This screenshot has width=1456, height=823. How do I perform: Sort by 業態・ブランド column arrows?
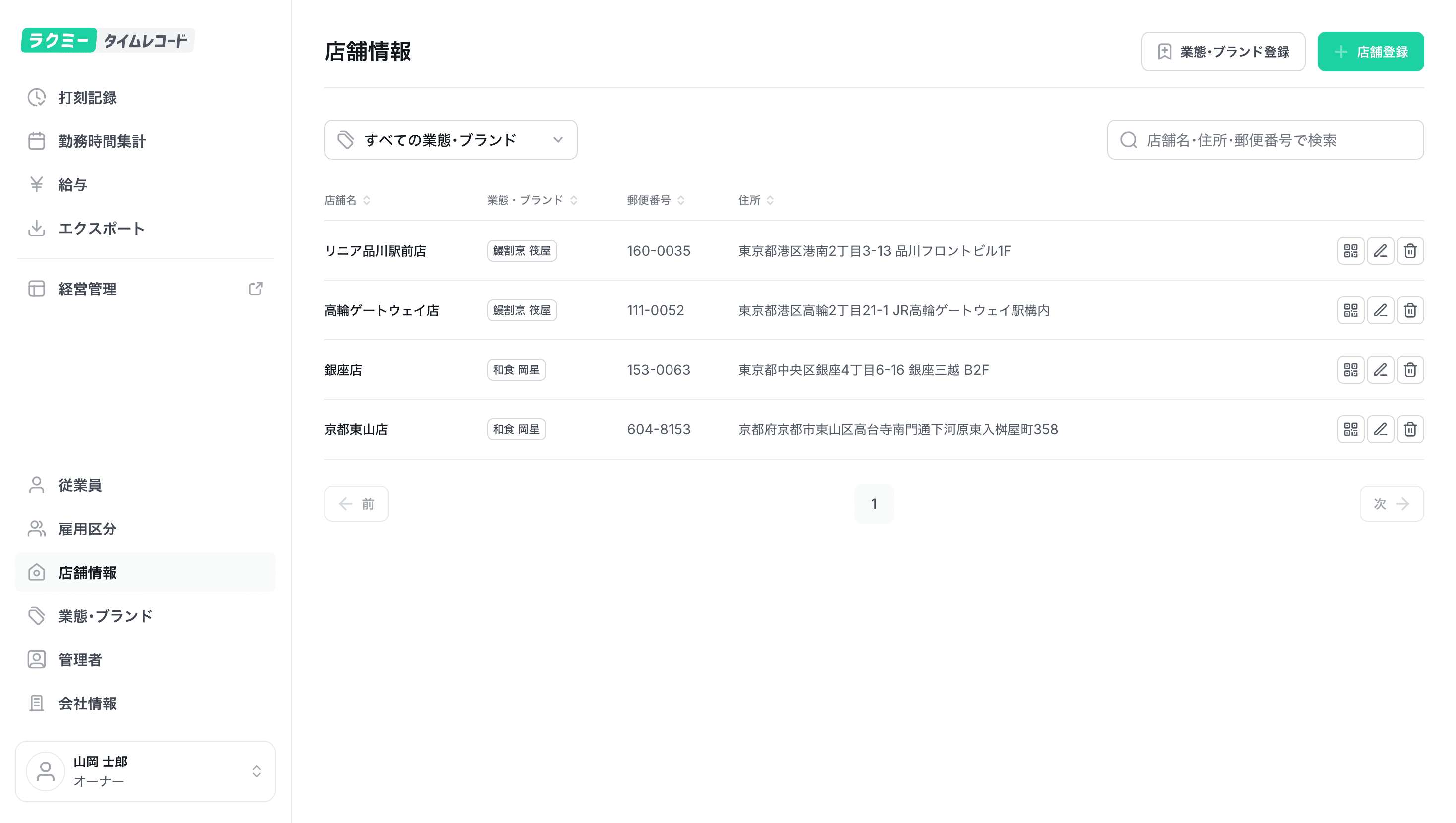point(574,200)
